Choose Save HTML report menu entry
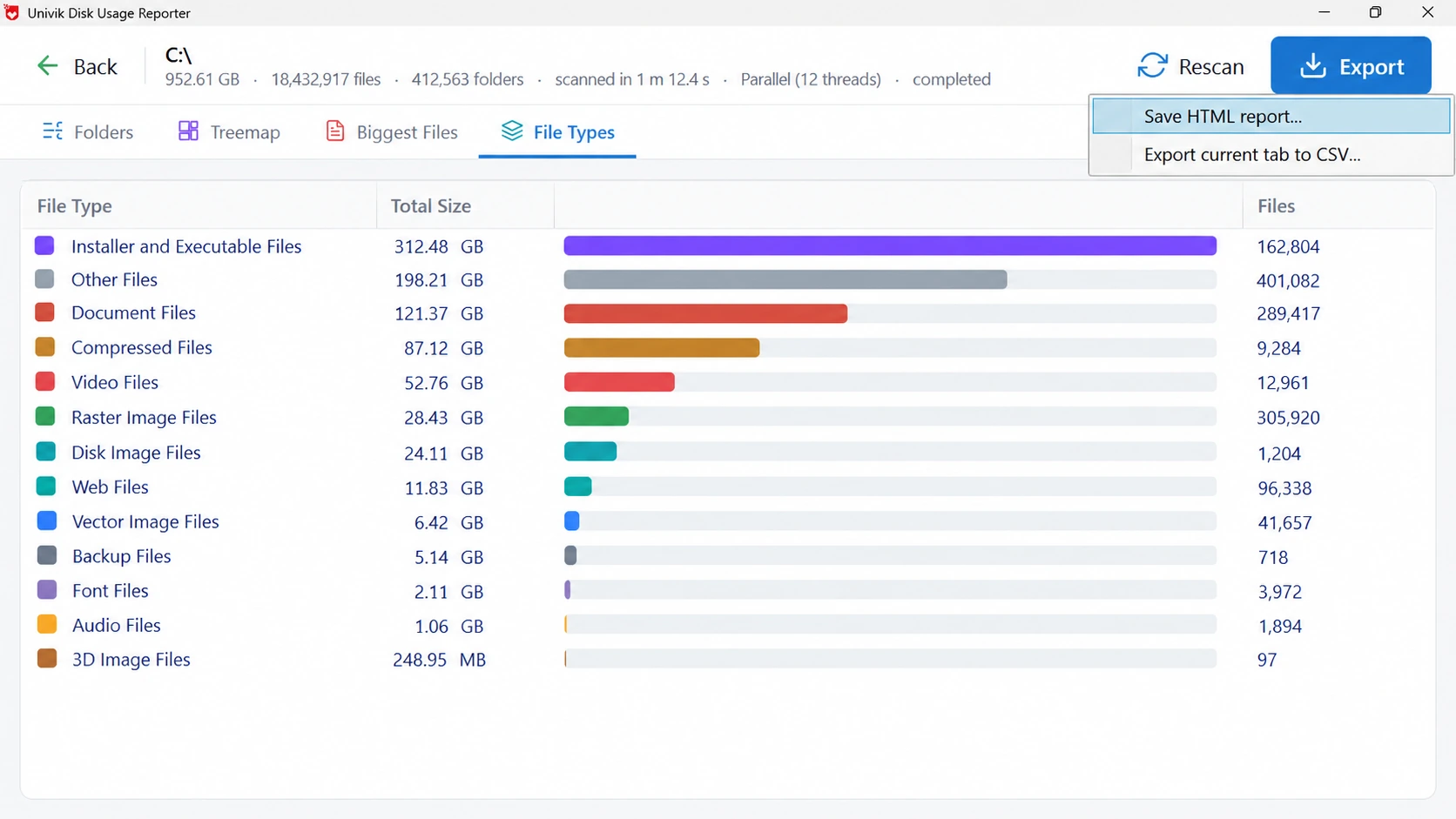The image size is (1456, 819). 1271,116
